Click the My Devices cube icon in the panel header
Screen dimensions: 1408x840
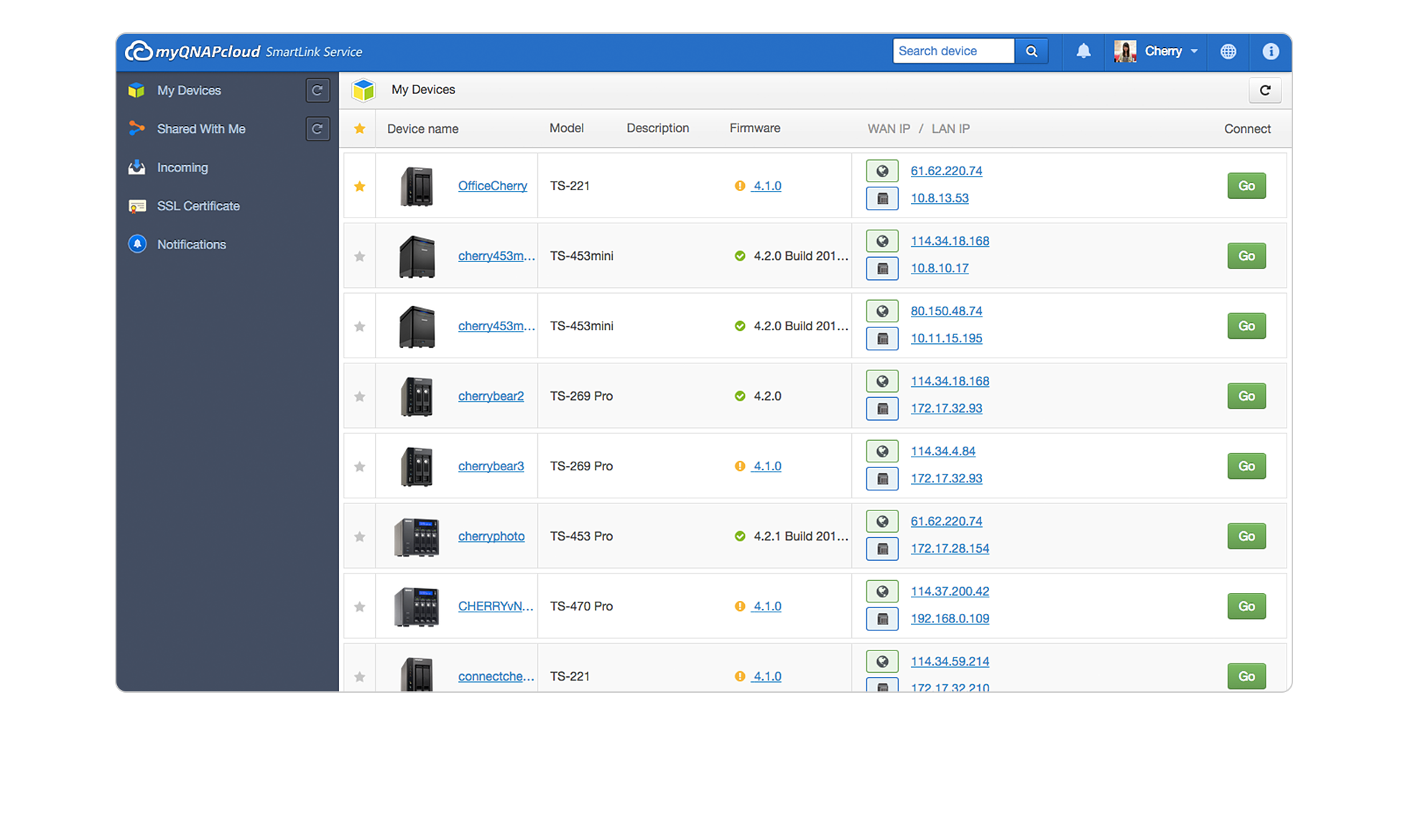[x=363, y=90]
